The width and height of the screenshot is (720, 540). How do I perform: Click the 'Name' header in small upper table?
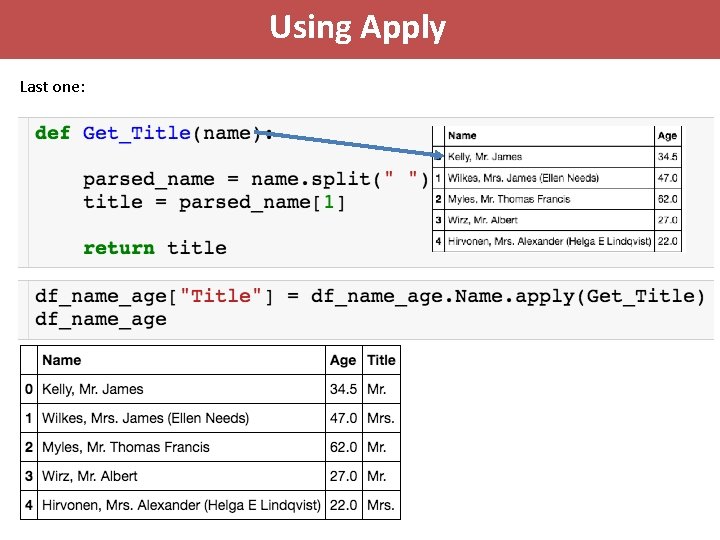coord(462,135)
